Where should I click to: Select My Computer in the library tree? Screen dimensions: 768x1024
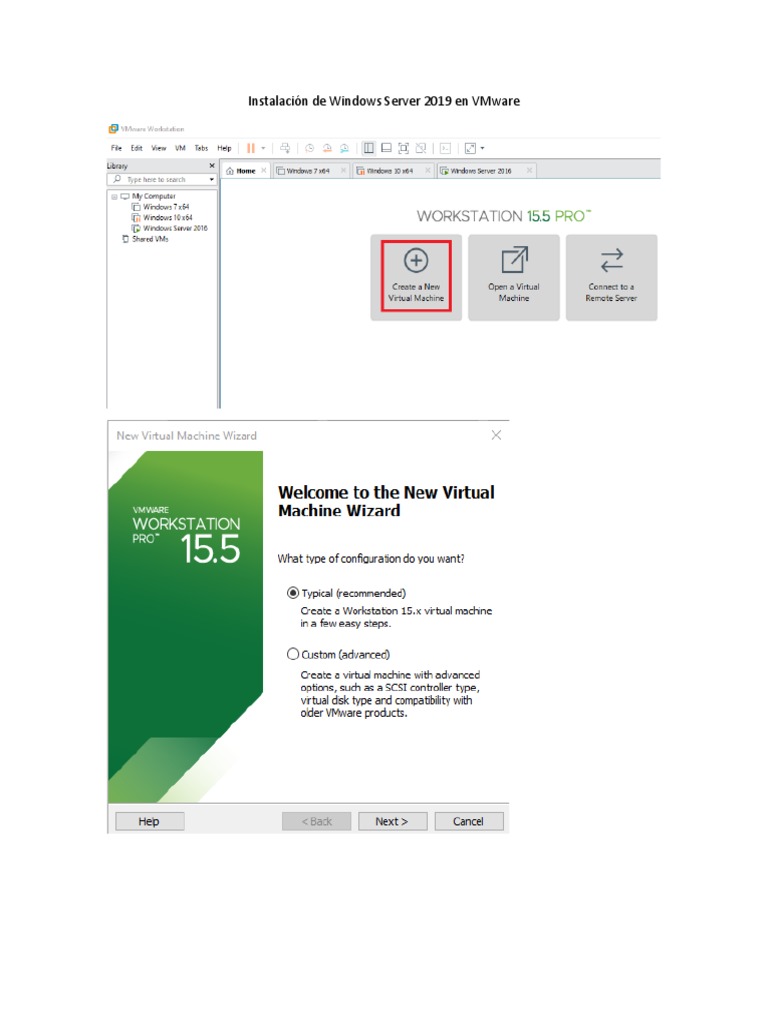(153, 196)
